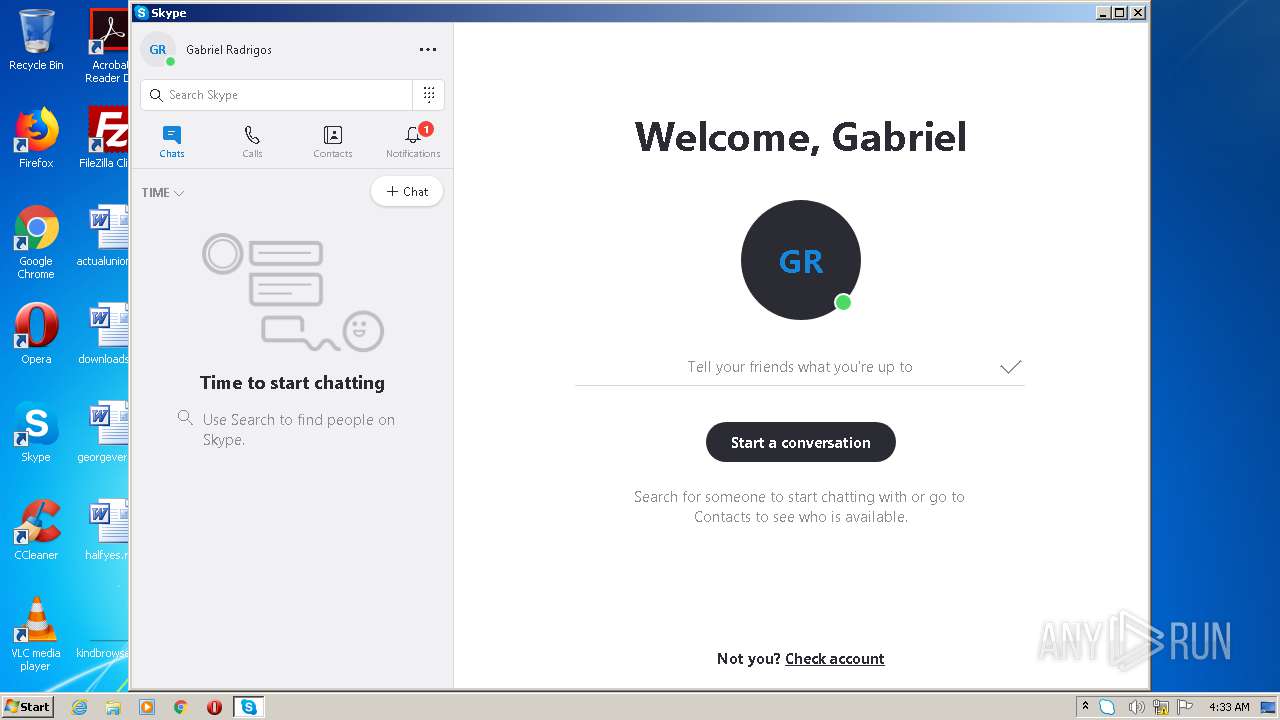The height and width of the screenshot is (720, 1280).
Task: Launch Google Chrome desktop shortcut
Action: [36, 242]
